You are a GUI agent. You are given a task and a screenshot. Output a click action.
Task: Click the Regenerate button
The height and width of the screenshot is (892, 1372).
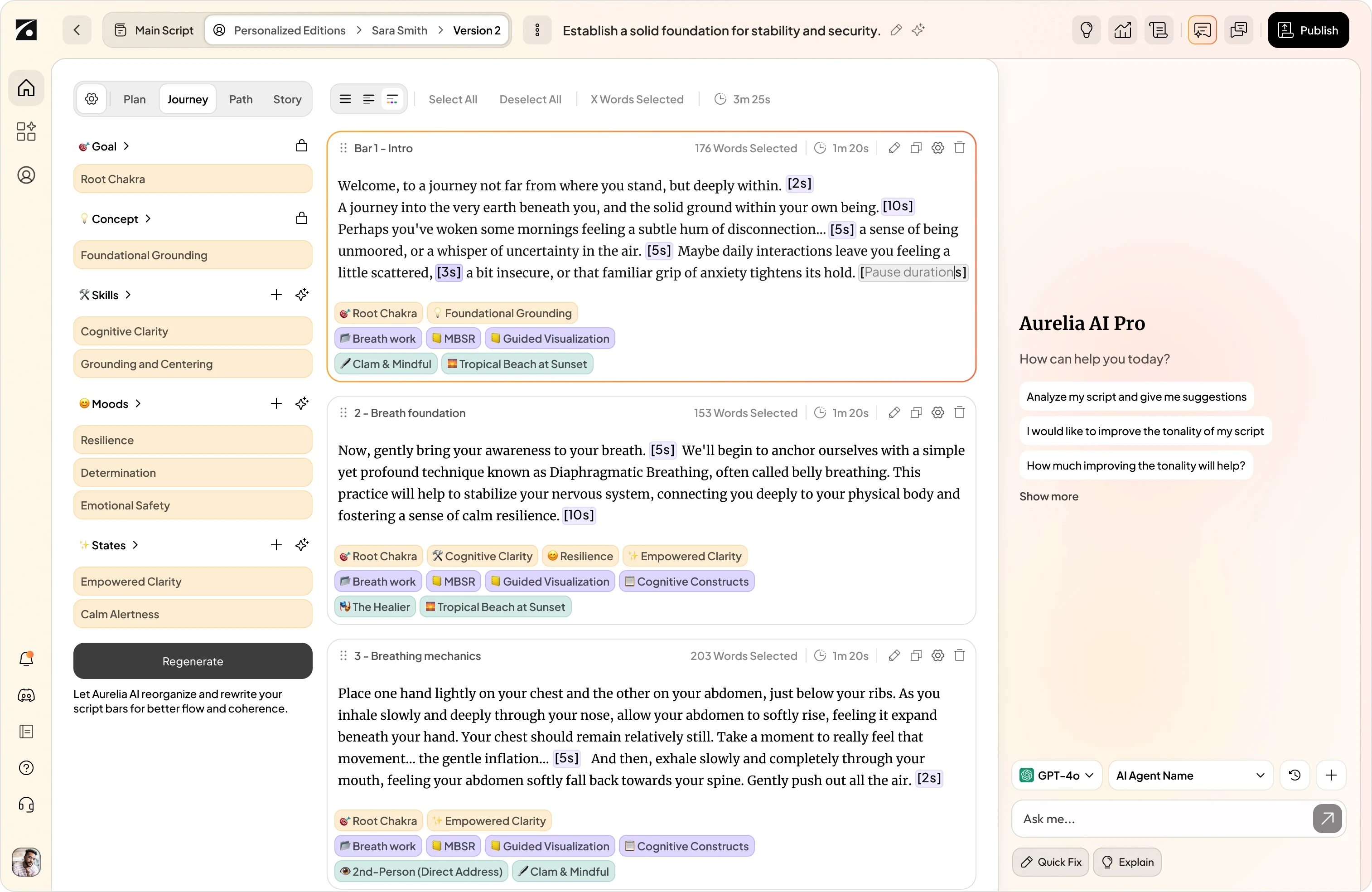[x=193, y=661]
